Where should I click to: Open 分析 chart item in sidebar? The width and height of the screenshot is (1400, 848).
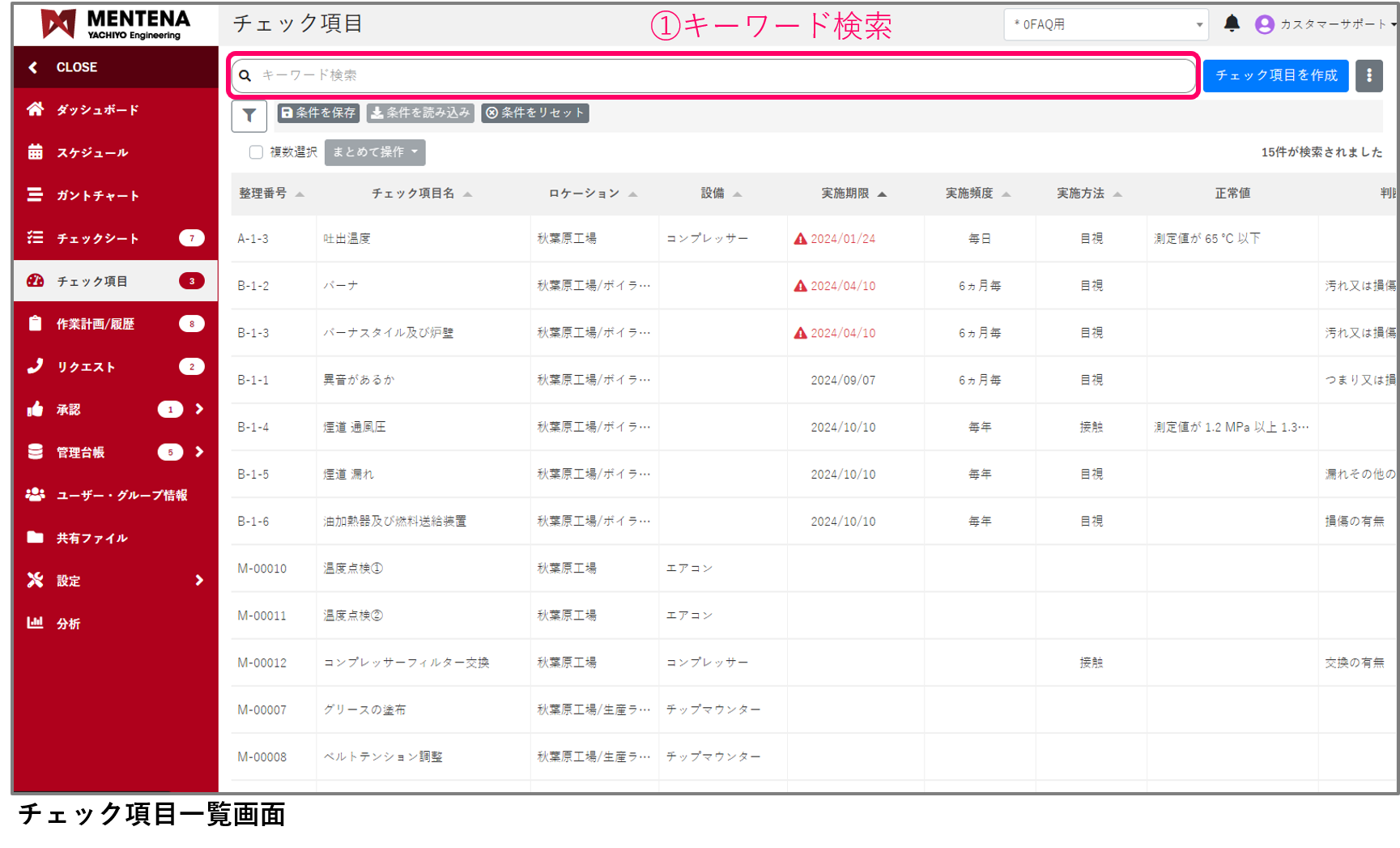[x=68, y=624]
